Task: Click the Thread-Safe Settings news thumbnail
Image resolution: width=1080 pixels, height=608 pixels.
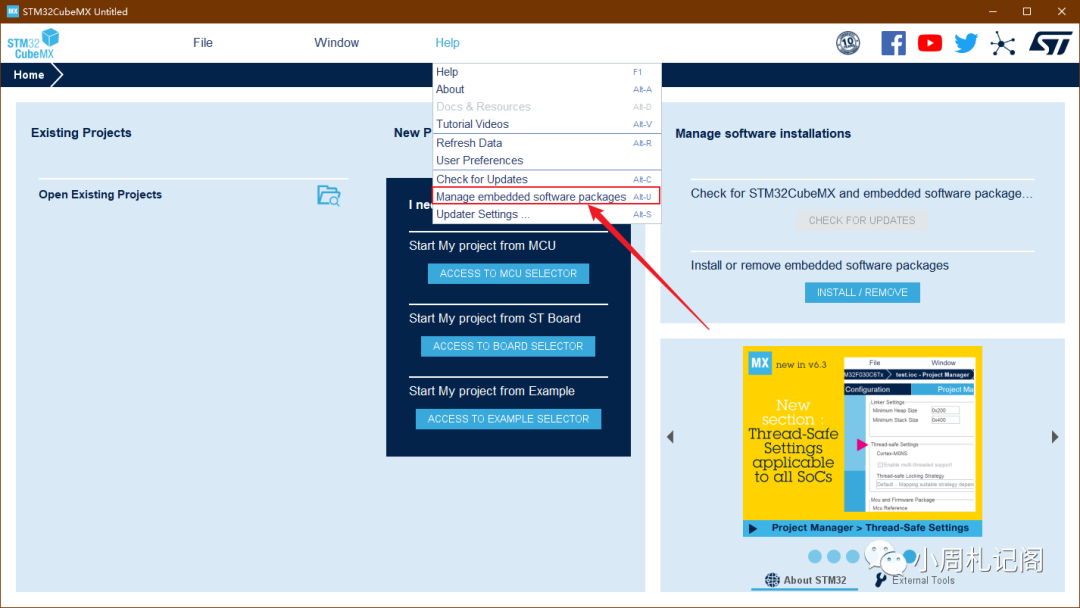Action: pos(862,441)
